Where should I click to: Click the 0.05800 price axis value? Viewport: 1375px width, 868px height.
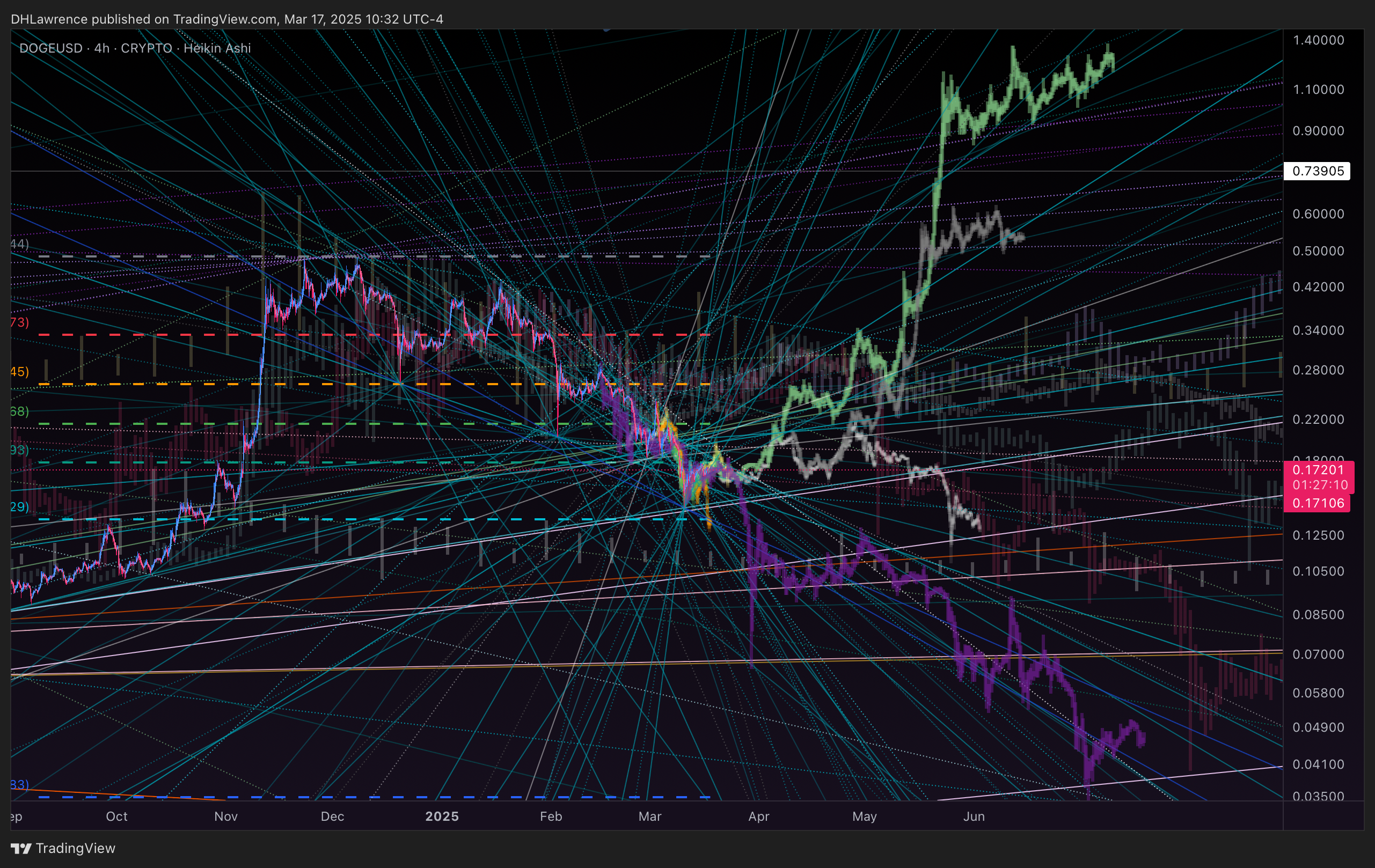[x=1318, y=693]
